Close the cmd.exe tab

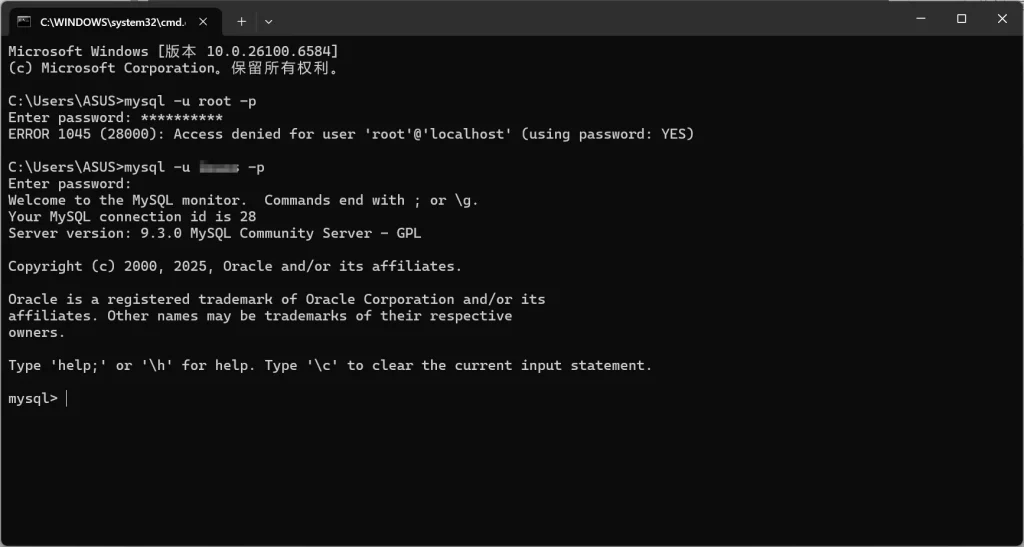204,20
